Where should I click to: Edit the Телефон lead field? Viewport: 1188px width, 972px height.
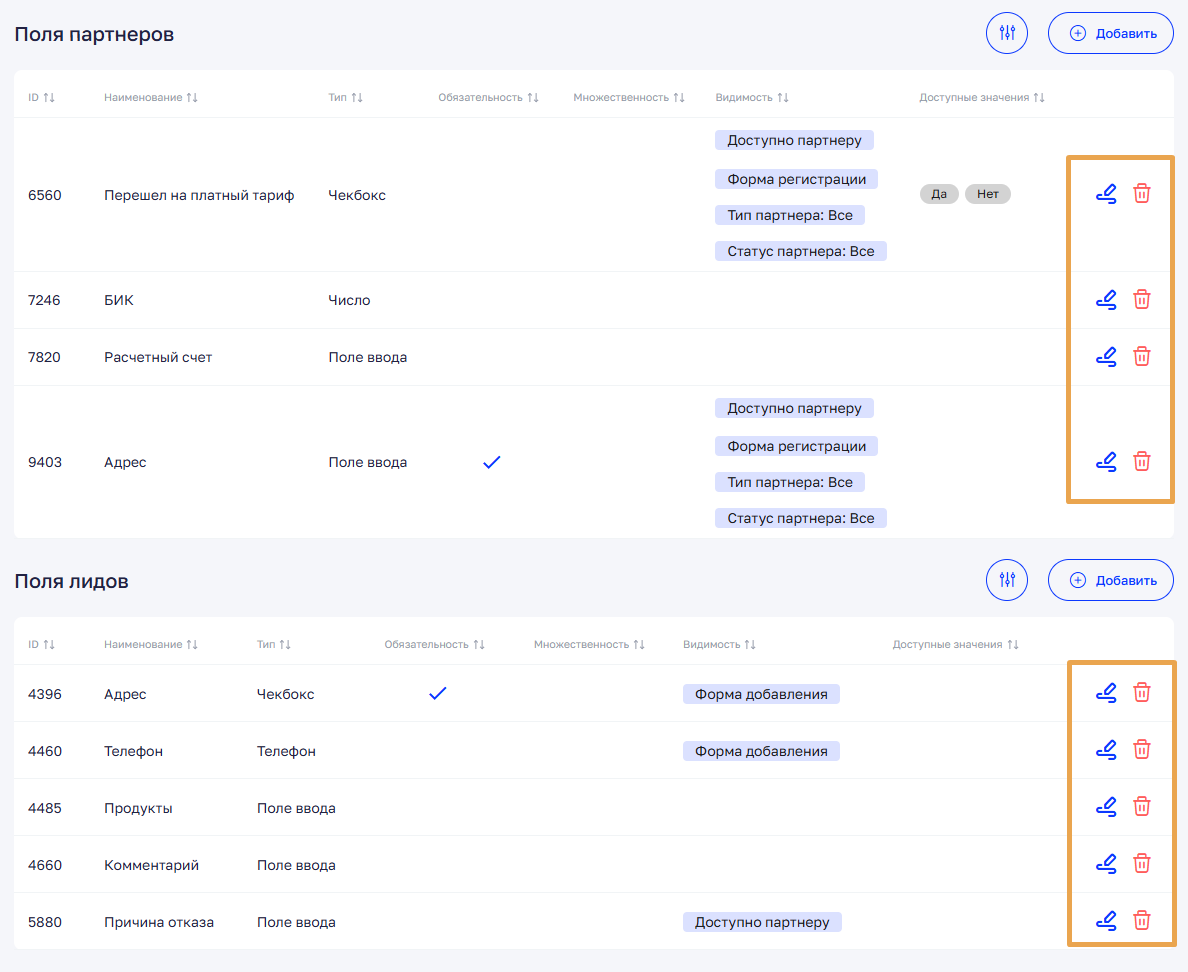(x=1106, y=749)
